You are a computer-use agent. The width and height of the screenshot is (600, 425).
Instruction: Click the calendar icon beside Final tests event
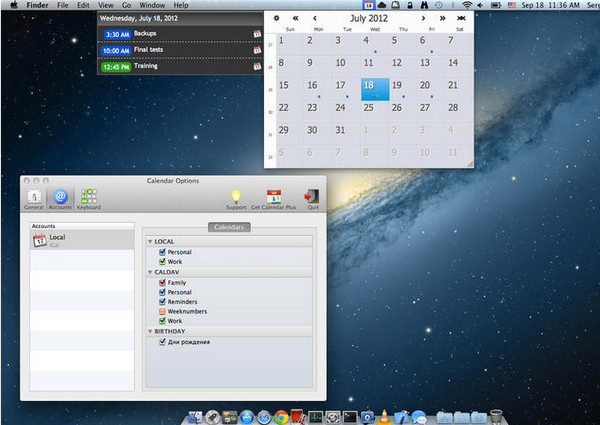coord(257,50)
